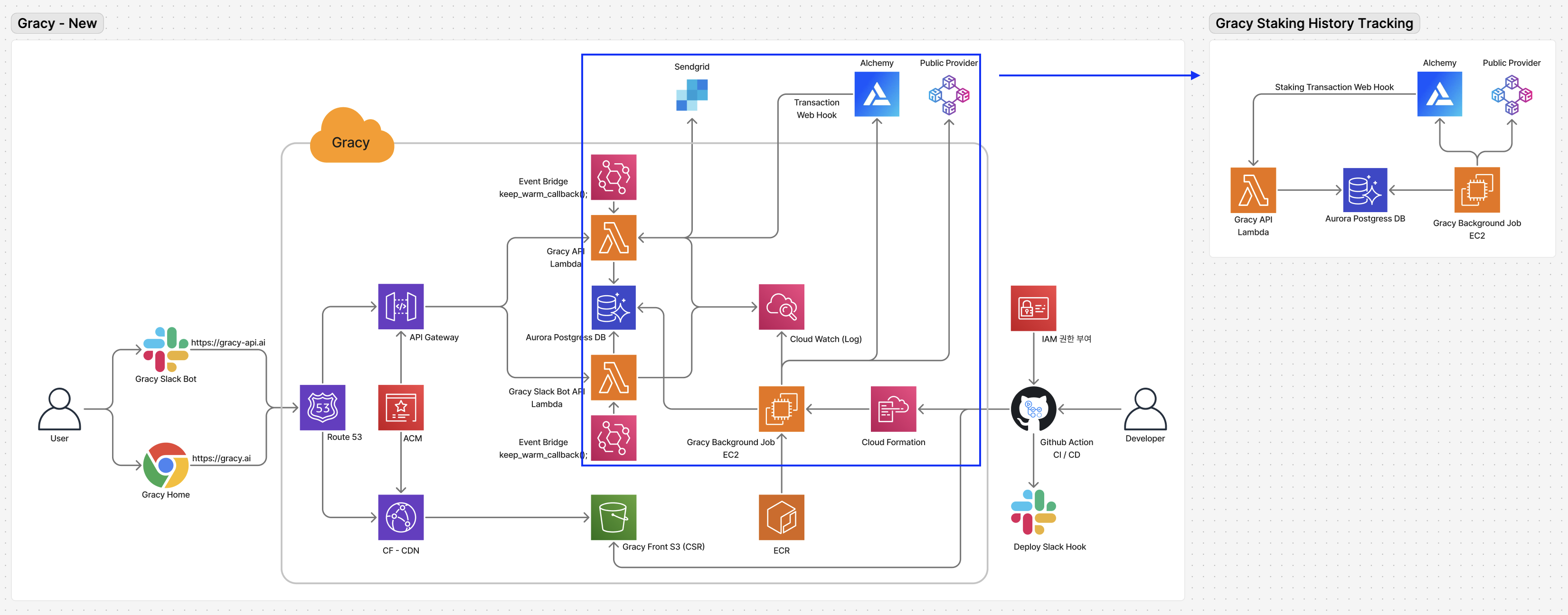
Task: Click the Gracy Front S3 bucket icon
Action: click(613, 517)
